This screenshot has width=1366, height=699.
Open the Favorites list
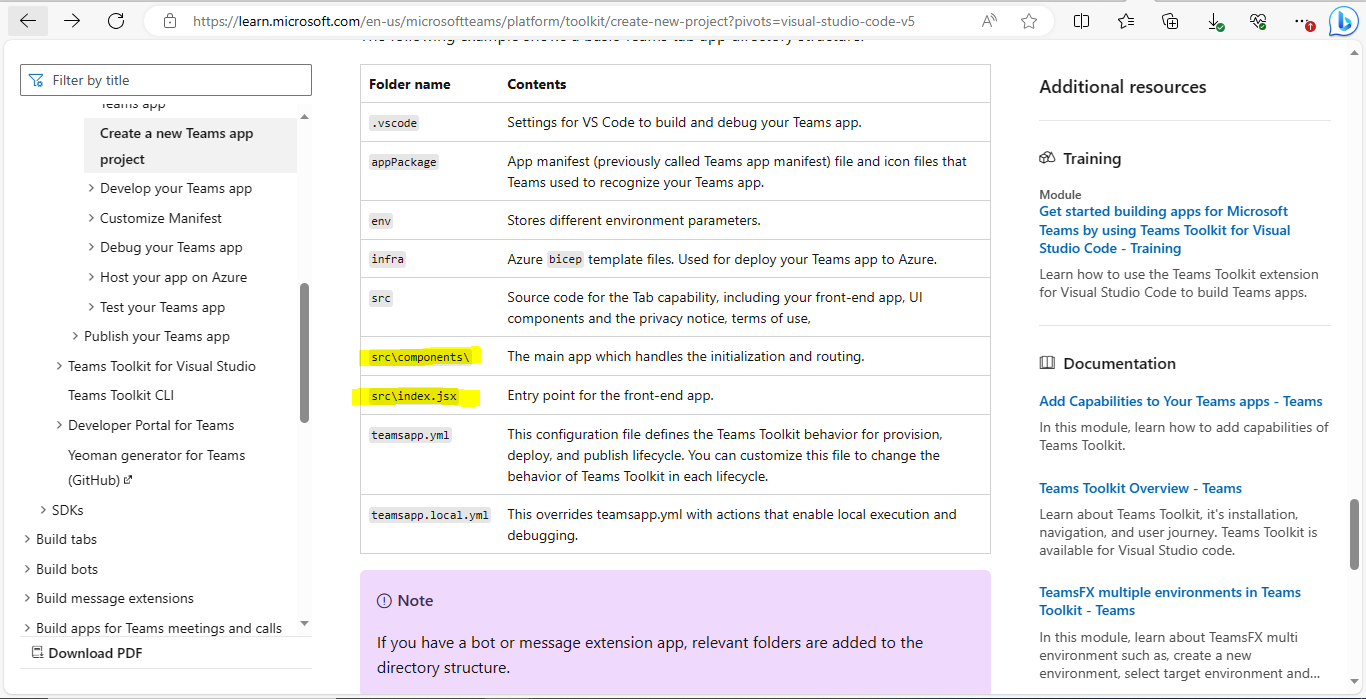[x=1126, y=20]
